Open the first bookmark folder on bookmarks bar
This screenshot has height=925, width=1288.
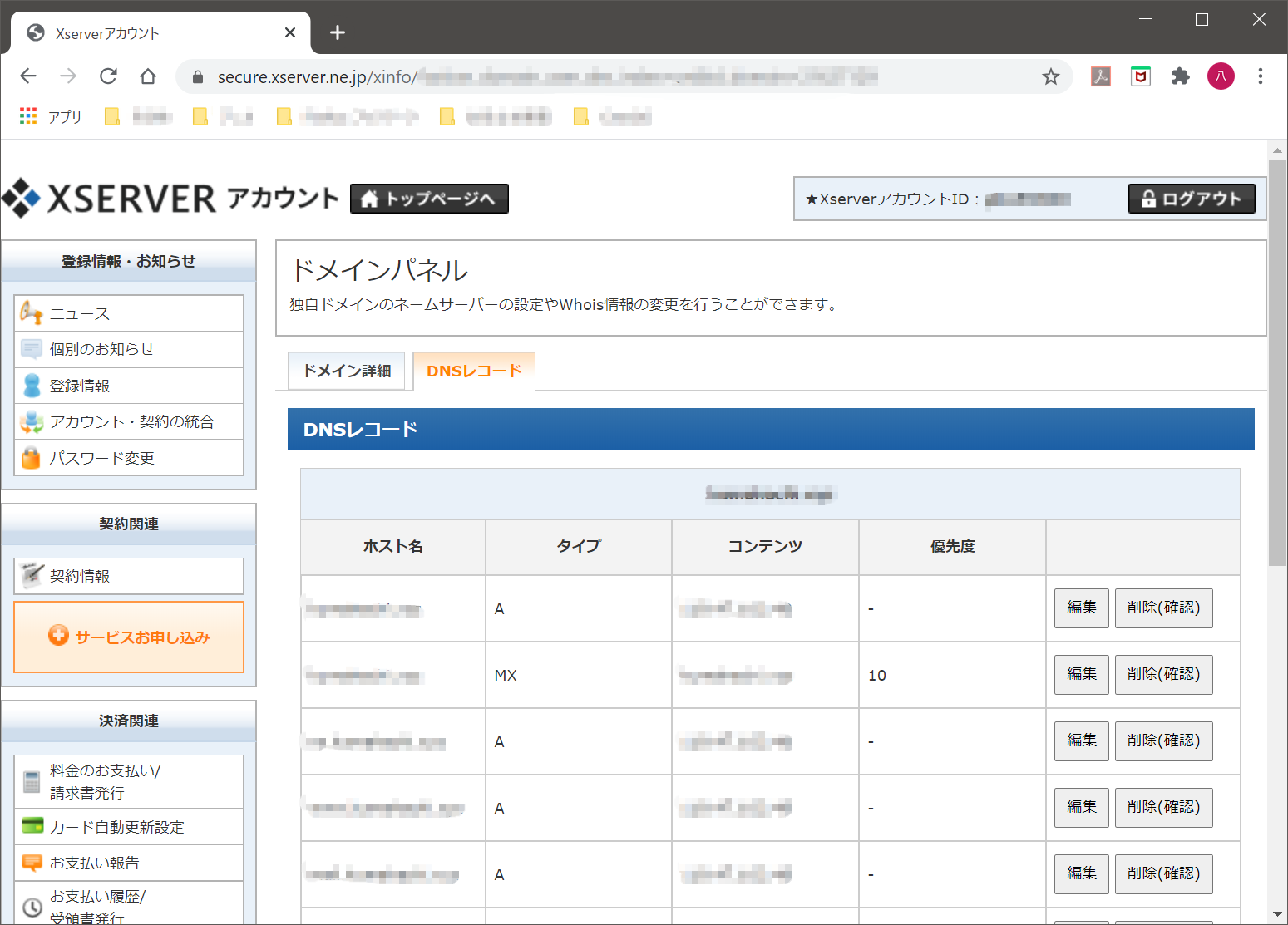tap(138, 116)
